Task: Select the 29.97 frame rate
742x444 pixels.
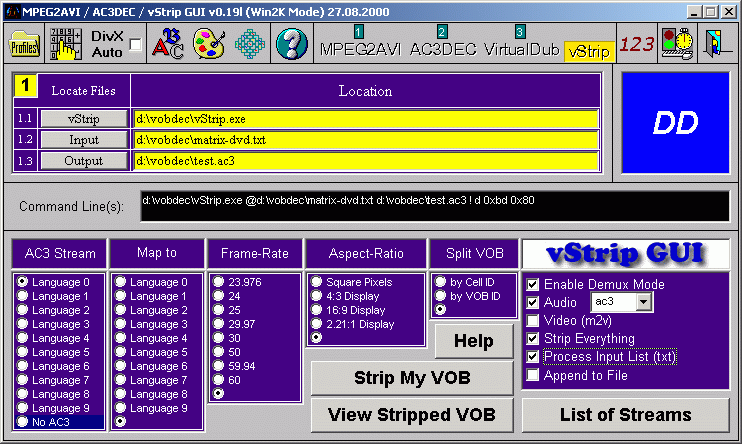Action: tap(218, 324)
